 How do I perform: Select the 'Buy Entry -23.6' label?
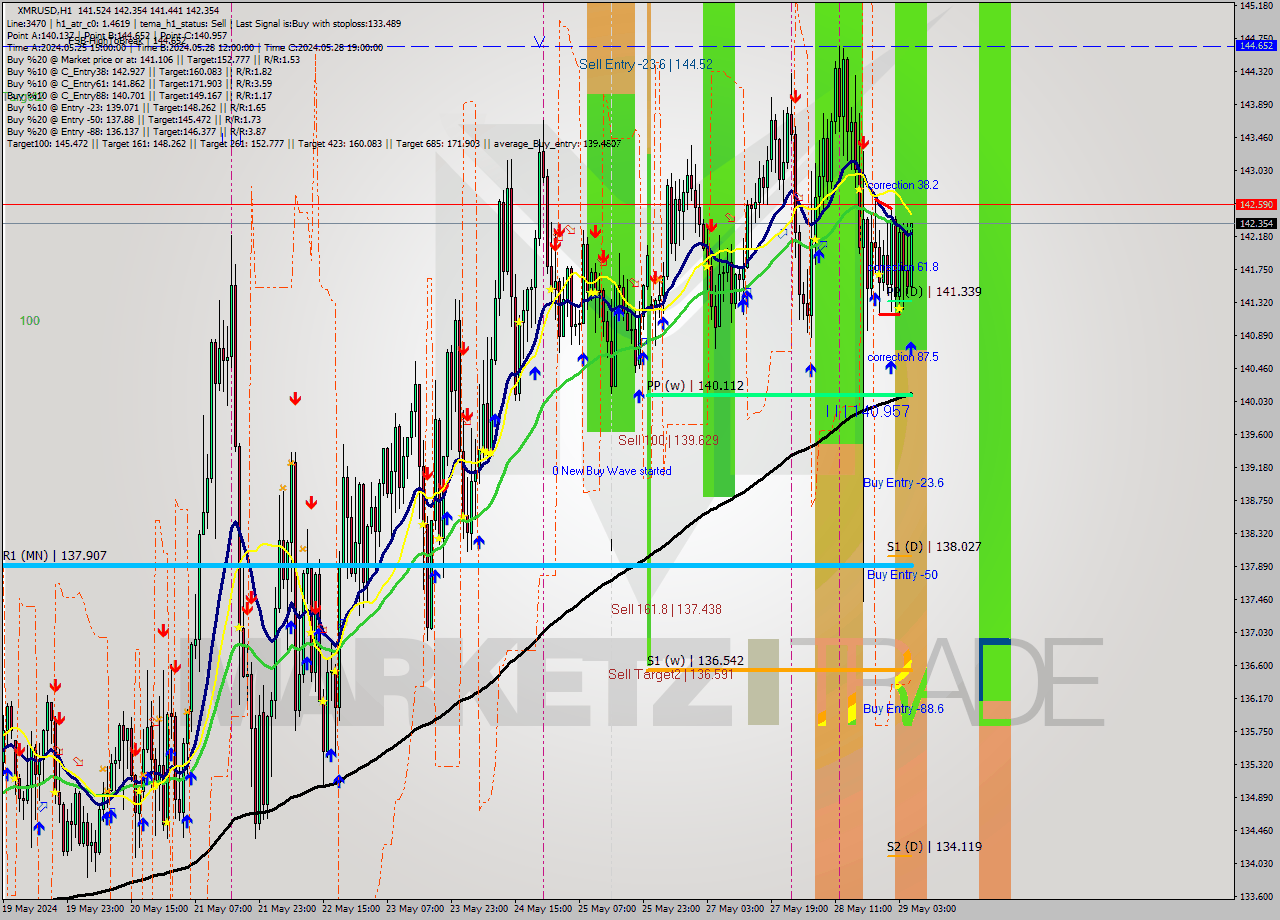pos(903,483)
